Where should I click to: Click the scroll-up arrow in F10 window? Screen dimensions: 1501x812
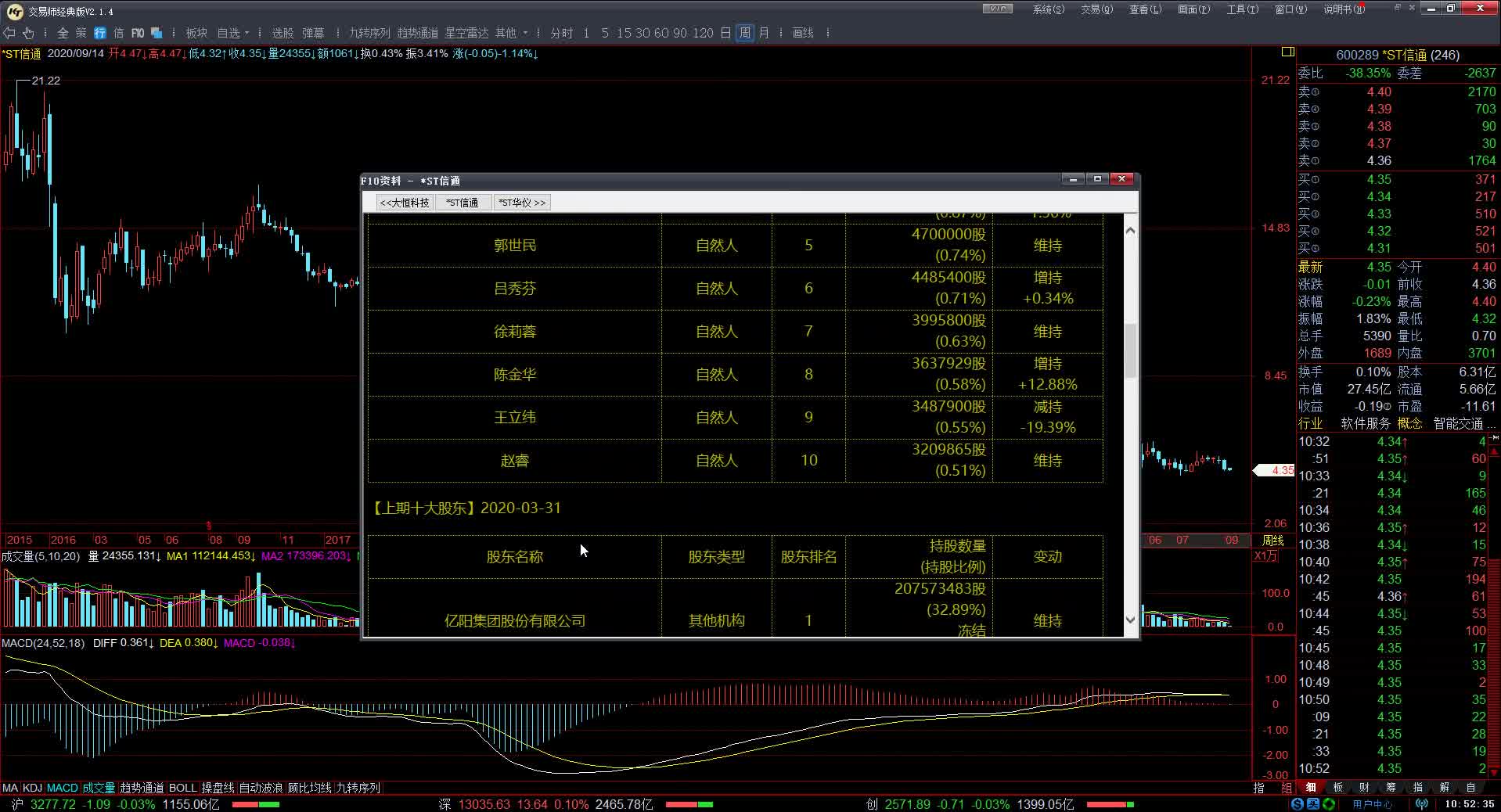coord(1130,230)
